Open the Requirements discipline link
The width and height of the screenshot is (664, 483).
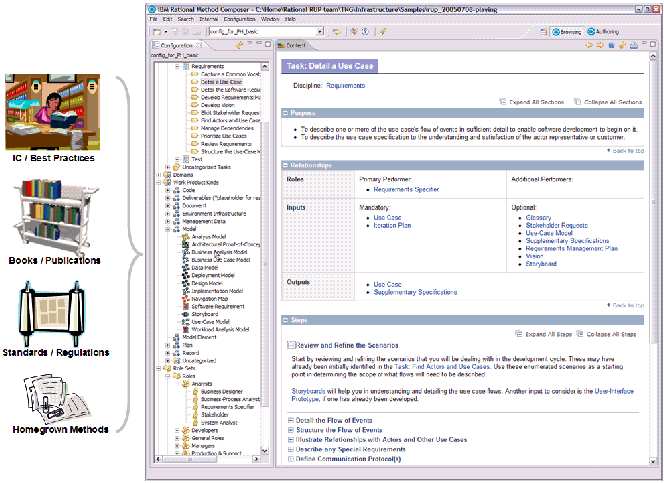346,86
